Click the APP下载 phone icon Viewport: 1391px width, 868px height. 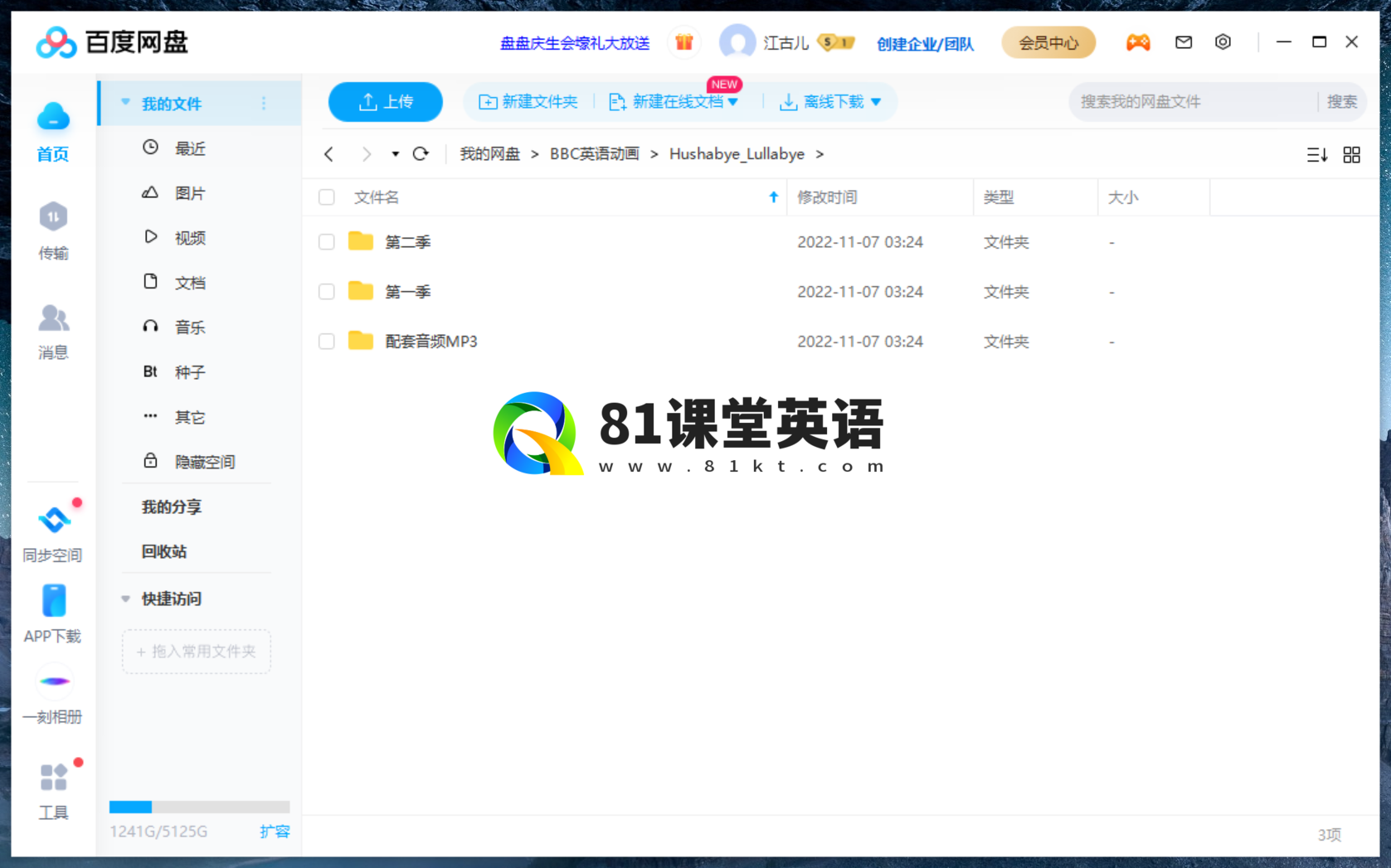click(53, 601)
